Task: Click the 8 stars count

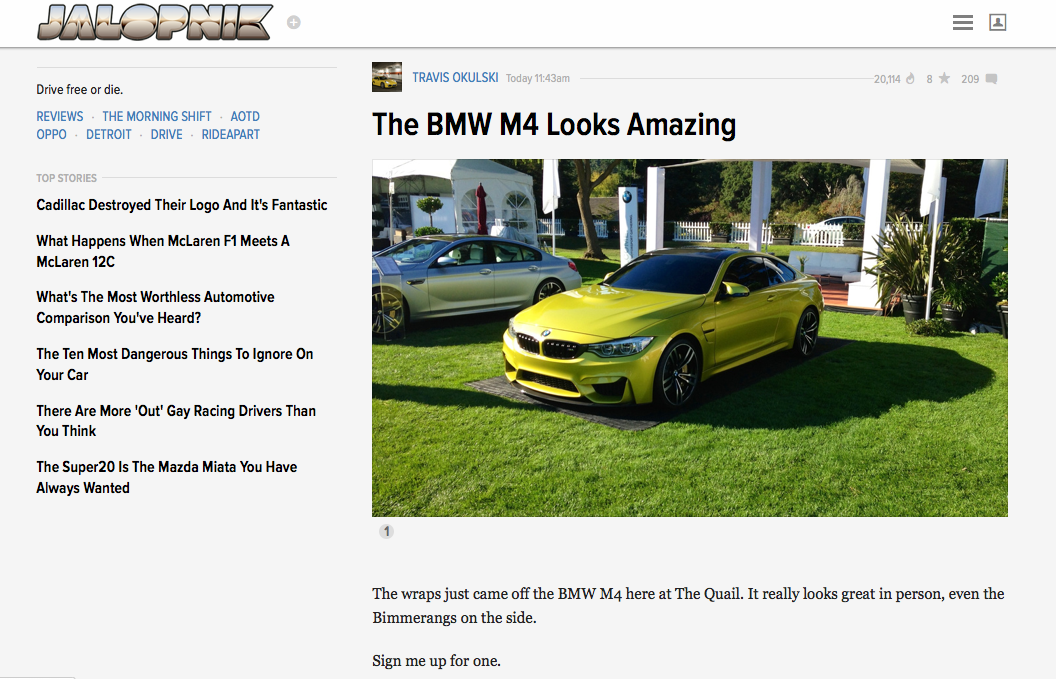Action: pos(929,79)
